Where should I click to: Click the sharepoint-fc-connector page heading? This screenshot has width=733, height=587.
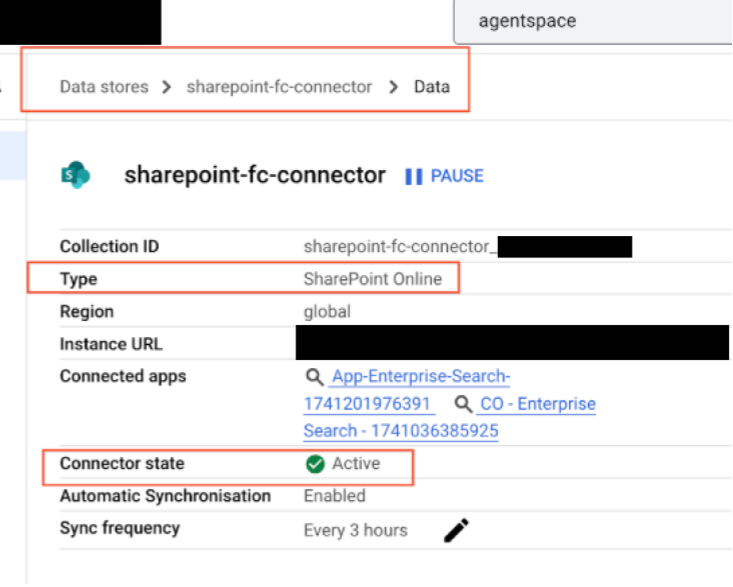pos(254,176)
